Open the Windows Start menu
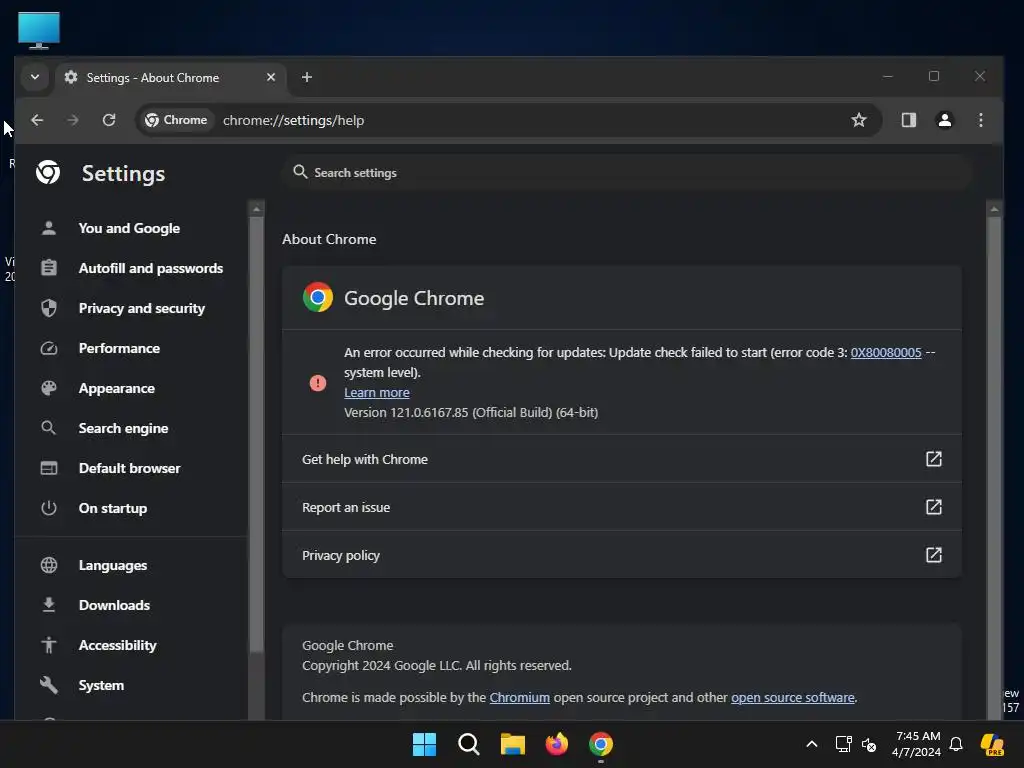This screenshot has height=768, width=1024. 424,744
